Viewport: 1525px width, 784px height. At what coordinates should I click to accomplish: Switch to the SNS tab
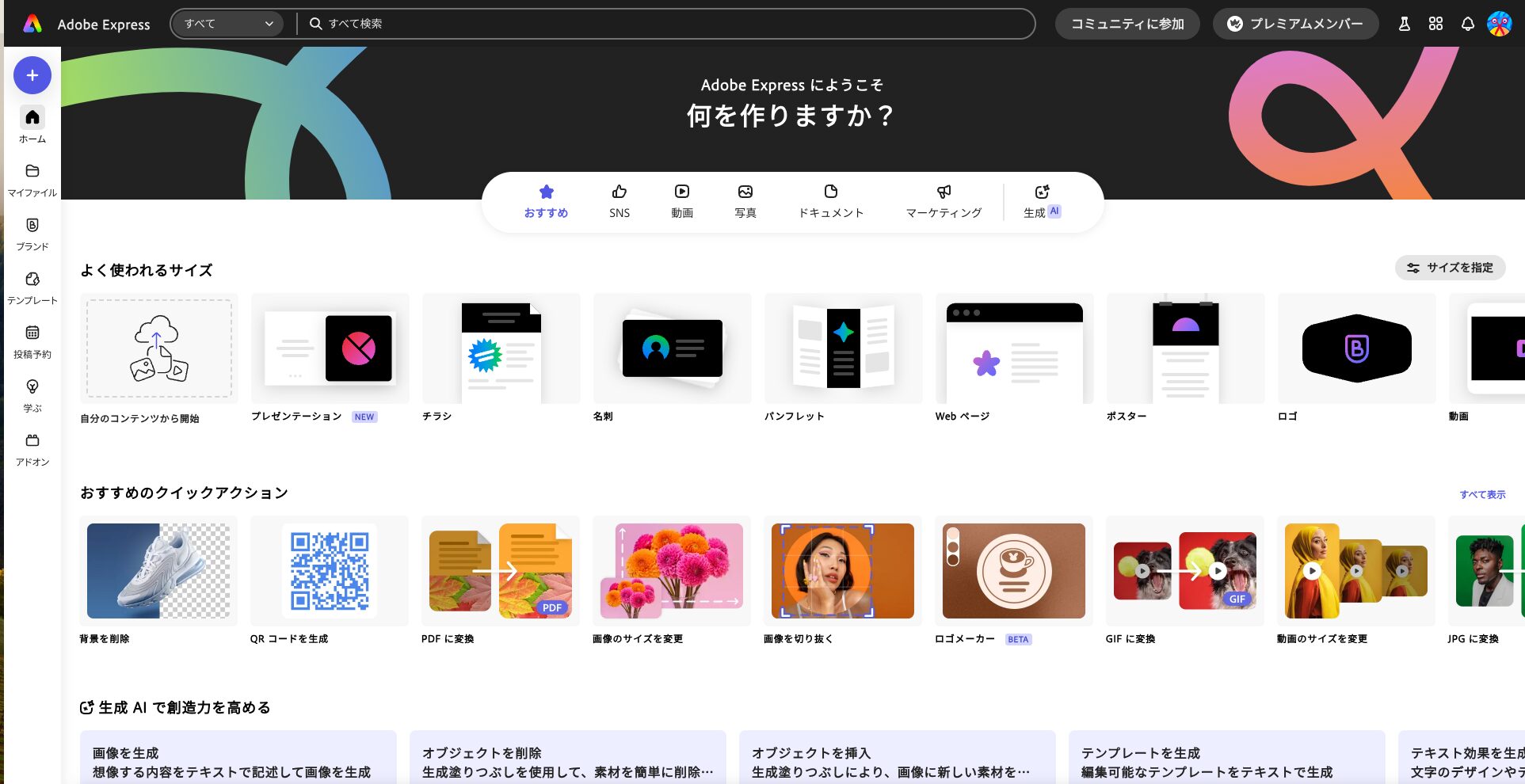[620, 201]
